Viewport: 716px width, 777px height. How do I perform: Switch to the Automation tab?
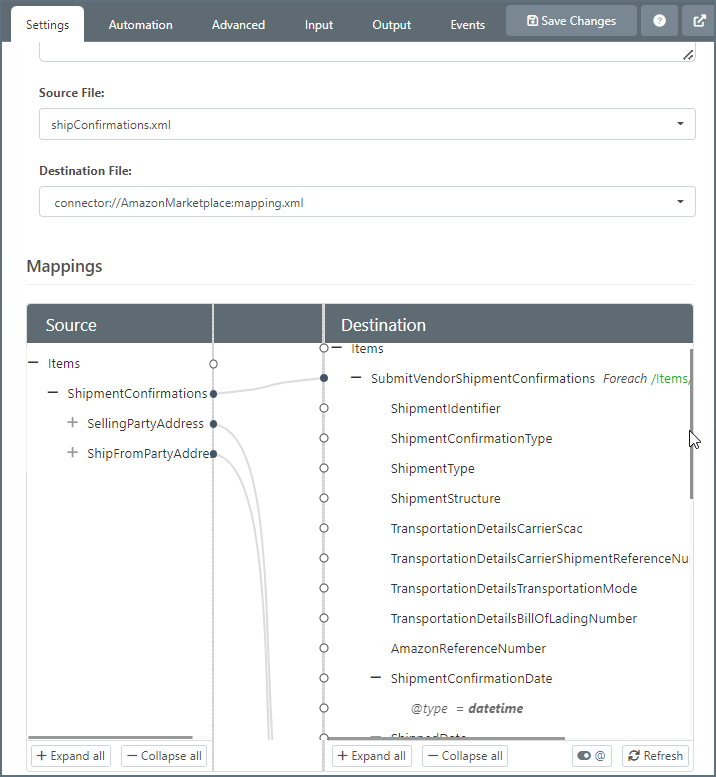click(140, 25)
